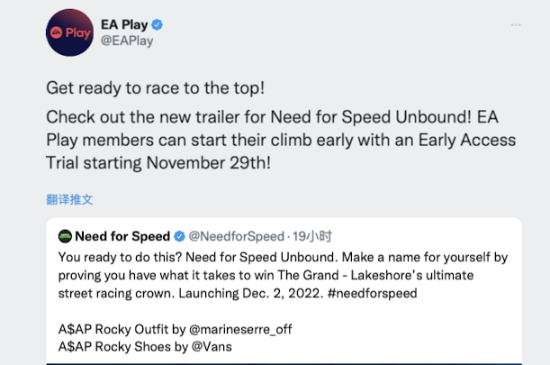Click the 翻译推文 translate tweet link
Screen dimensions: 550x365
(x=69, y=200)
